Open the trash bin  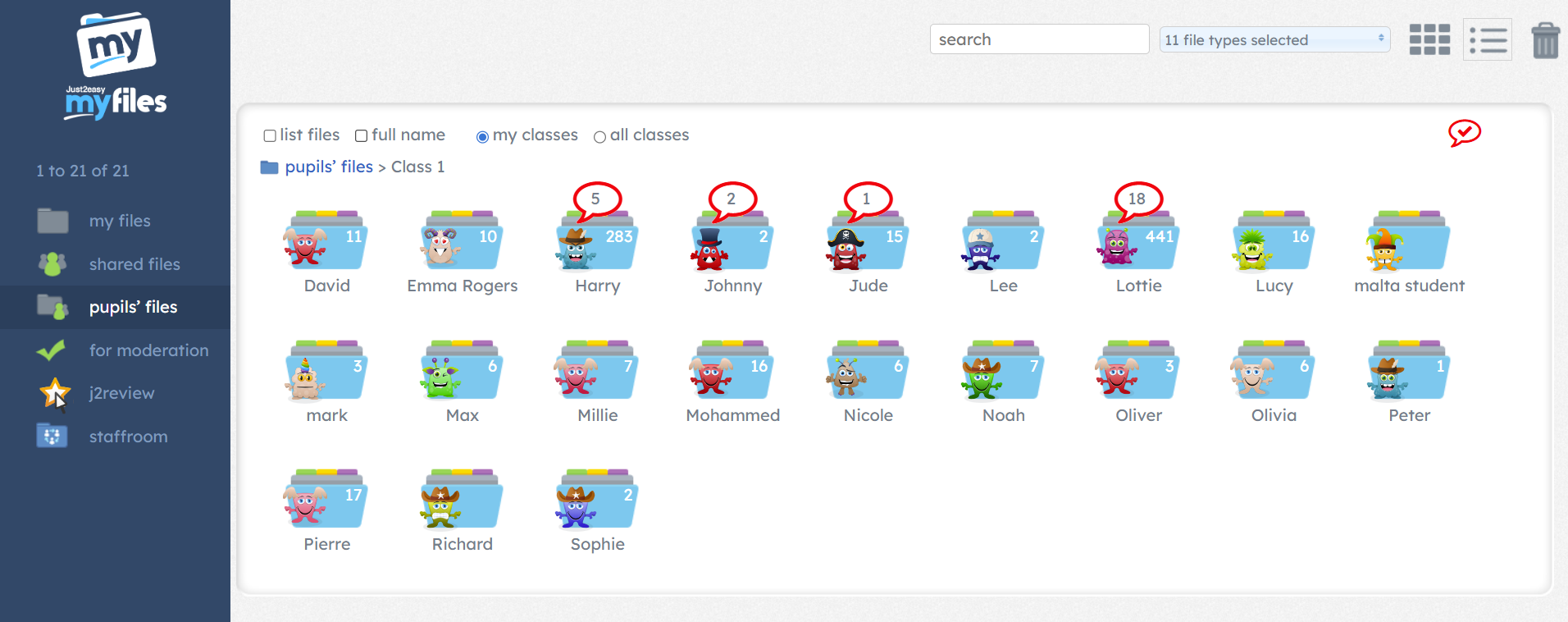pyautogui.click(x=1546, y=39)
